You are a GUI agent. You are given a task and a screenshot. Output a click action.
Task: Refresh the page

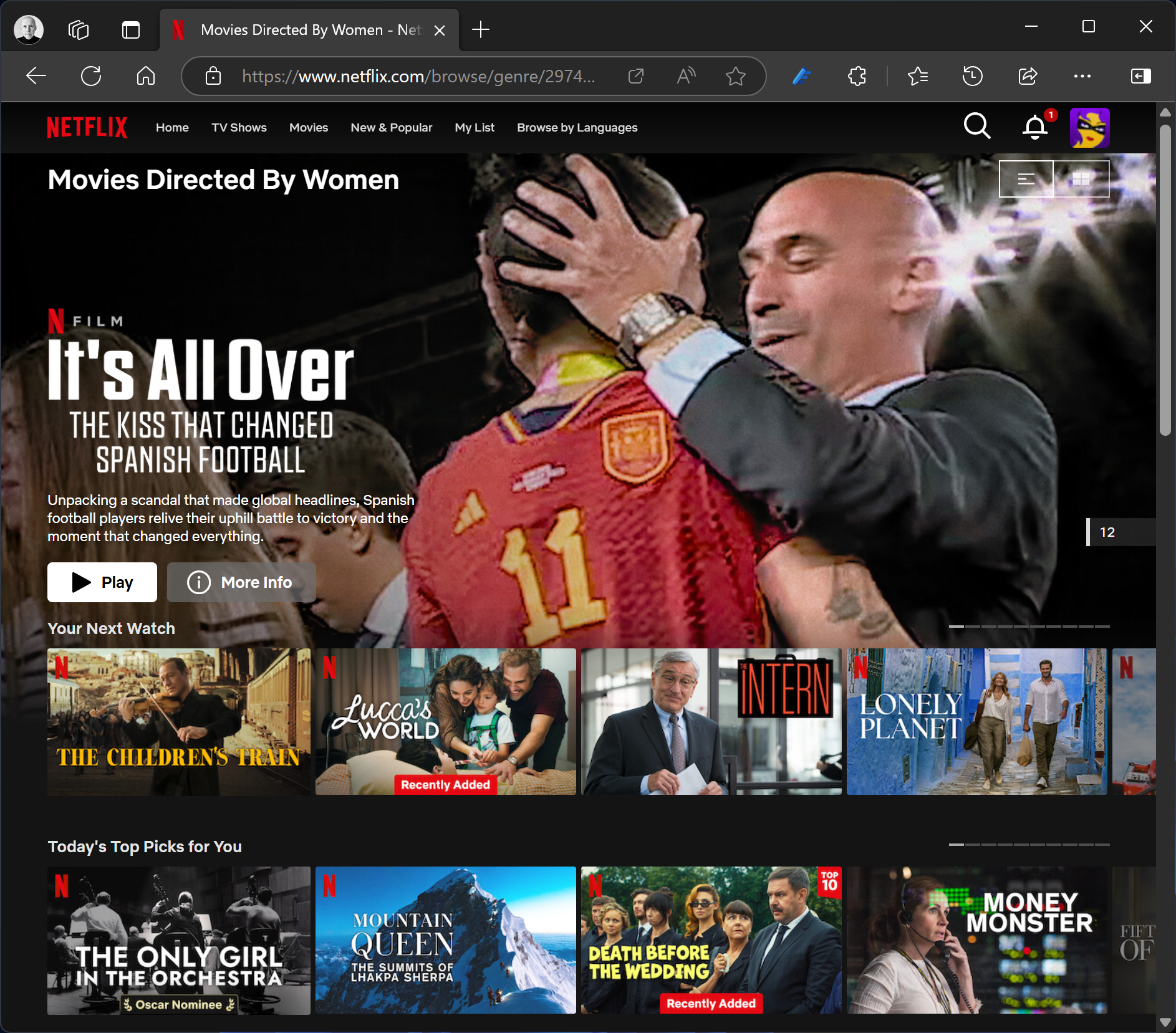[91, 76]
